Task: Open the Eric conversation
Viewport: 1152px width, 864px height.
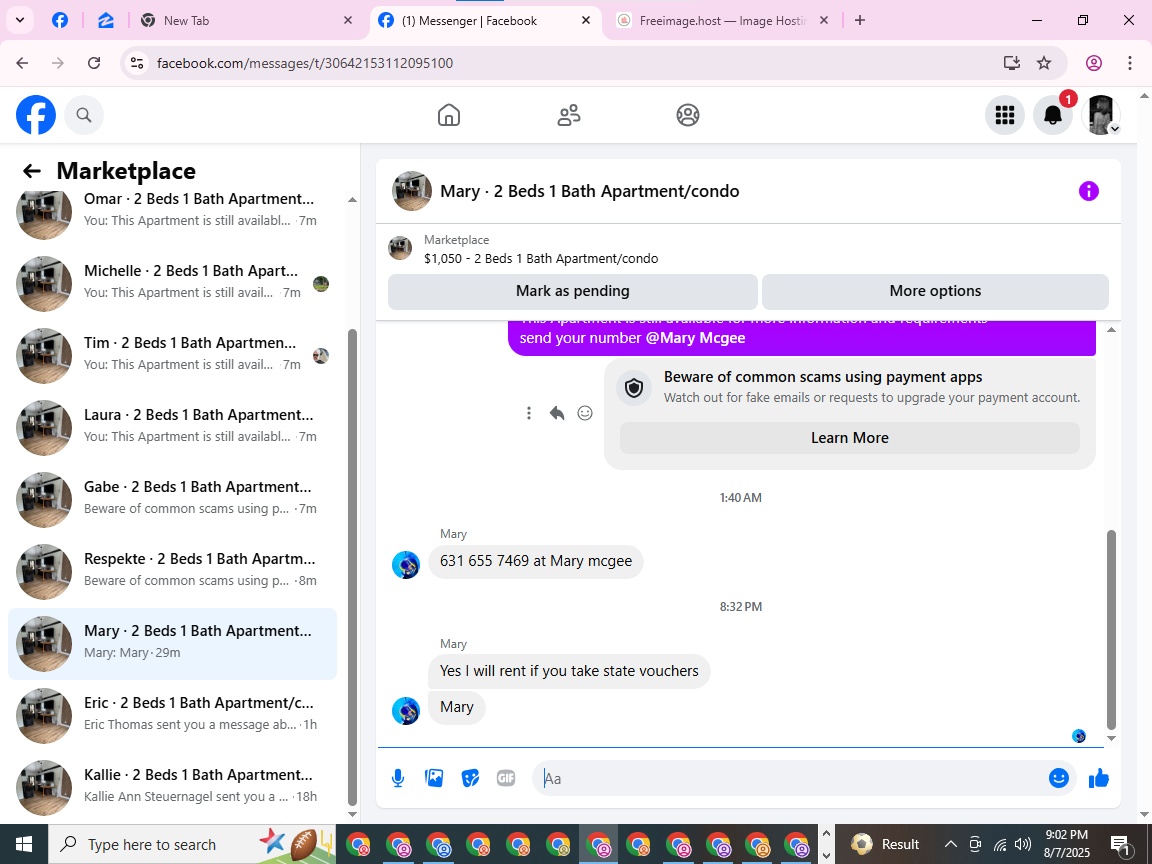Action: click(172, 716)
